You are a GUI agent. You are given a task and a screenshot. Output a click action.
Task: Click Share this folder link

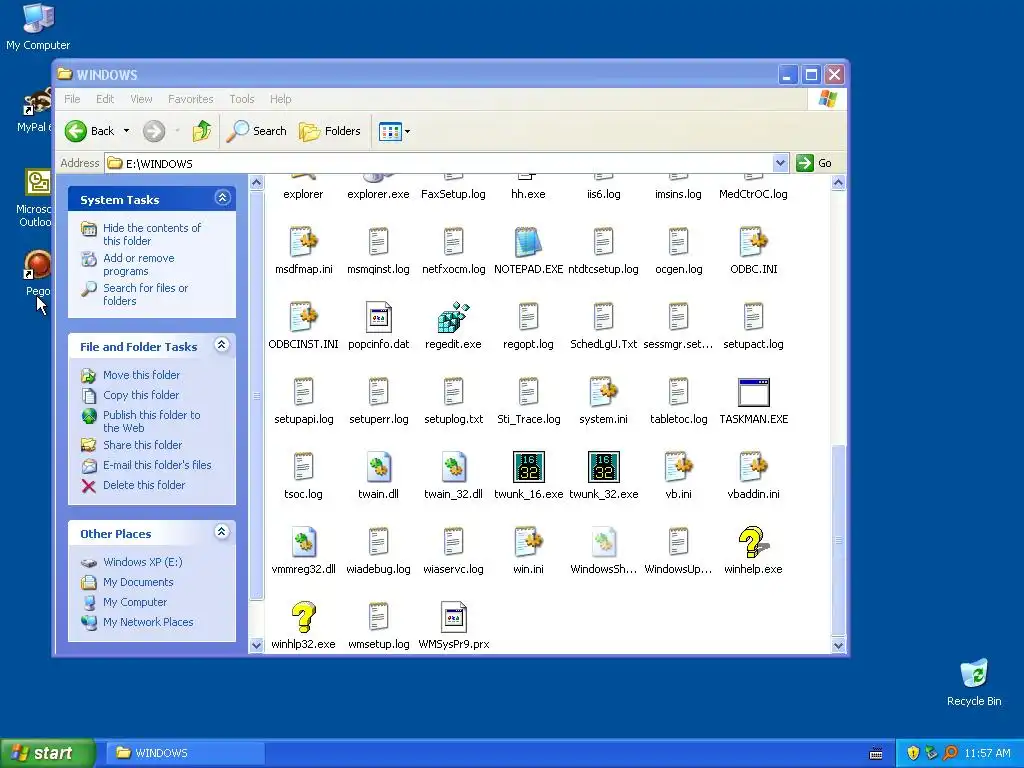142,445
